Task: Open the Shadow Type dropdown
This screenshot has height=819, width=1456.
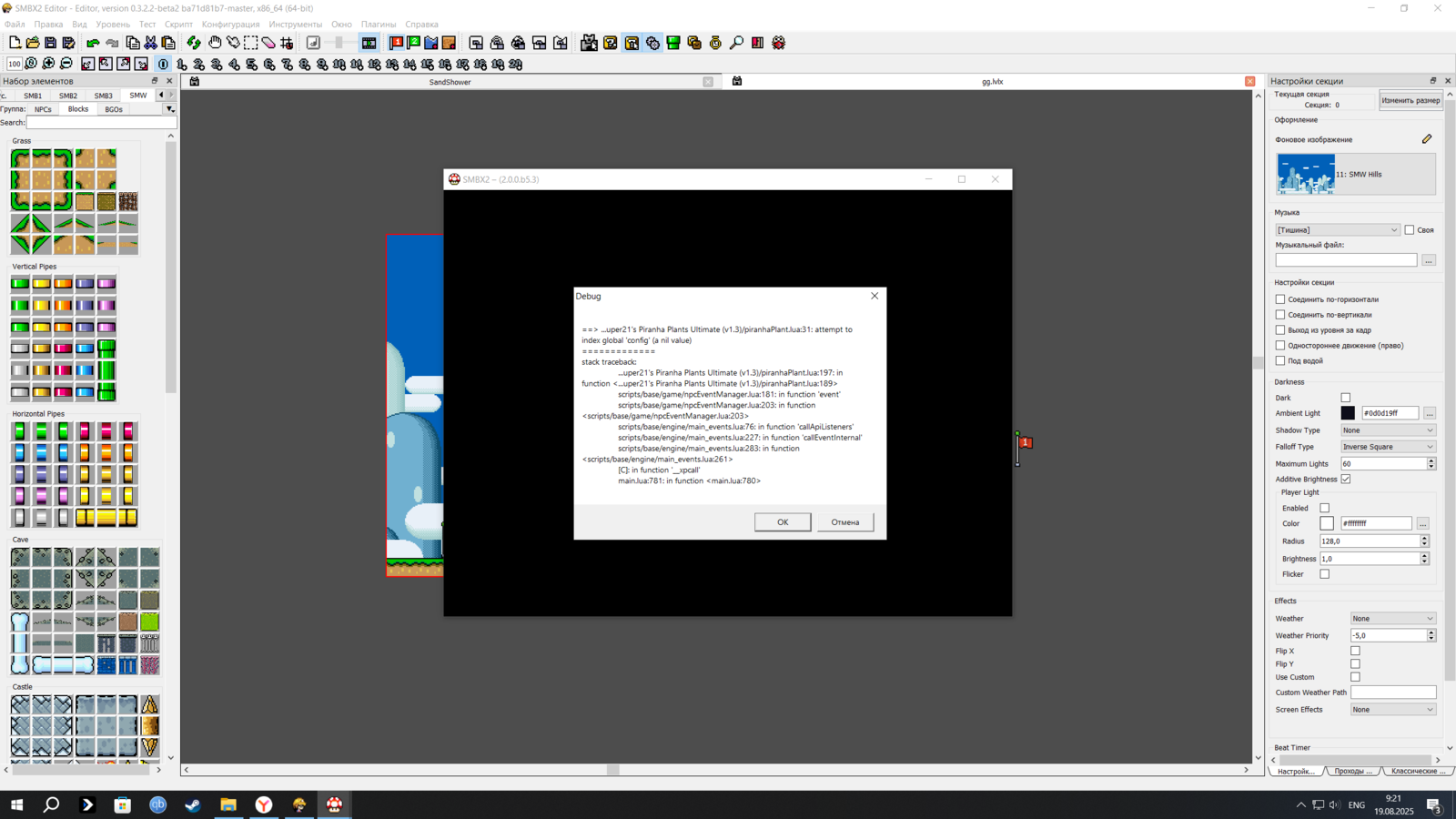Action: 1388,430
